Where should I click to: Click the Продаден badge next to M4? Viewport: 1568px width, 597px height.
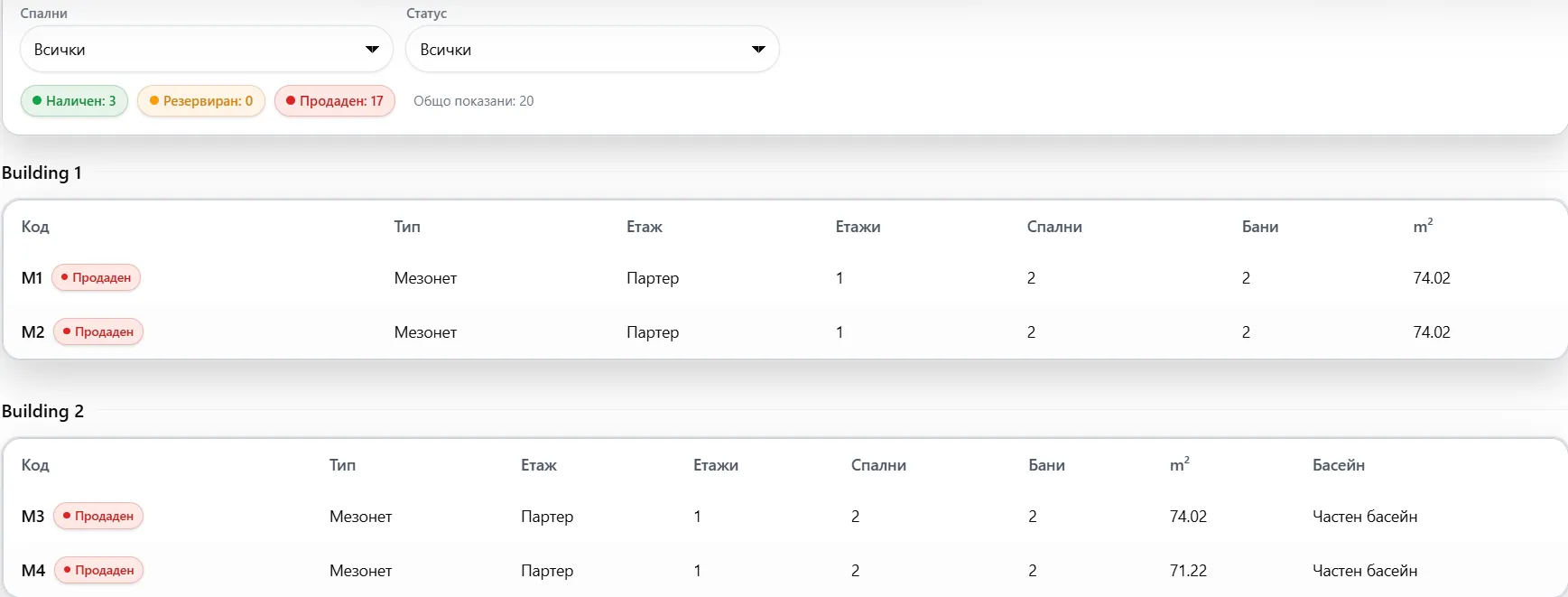98,570
